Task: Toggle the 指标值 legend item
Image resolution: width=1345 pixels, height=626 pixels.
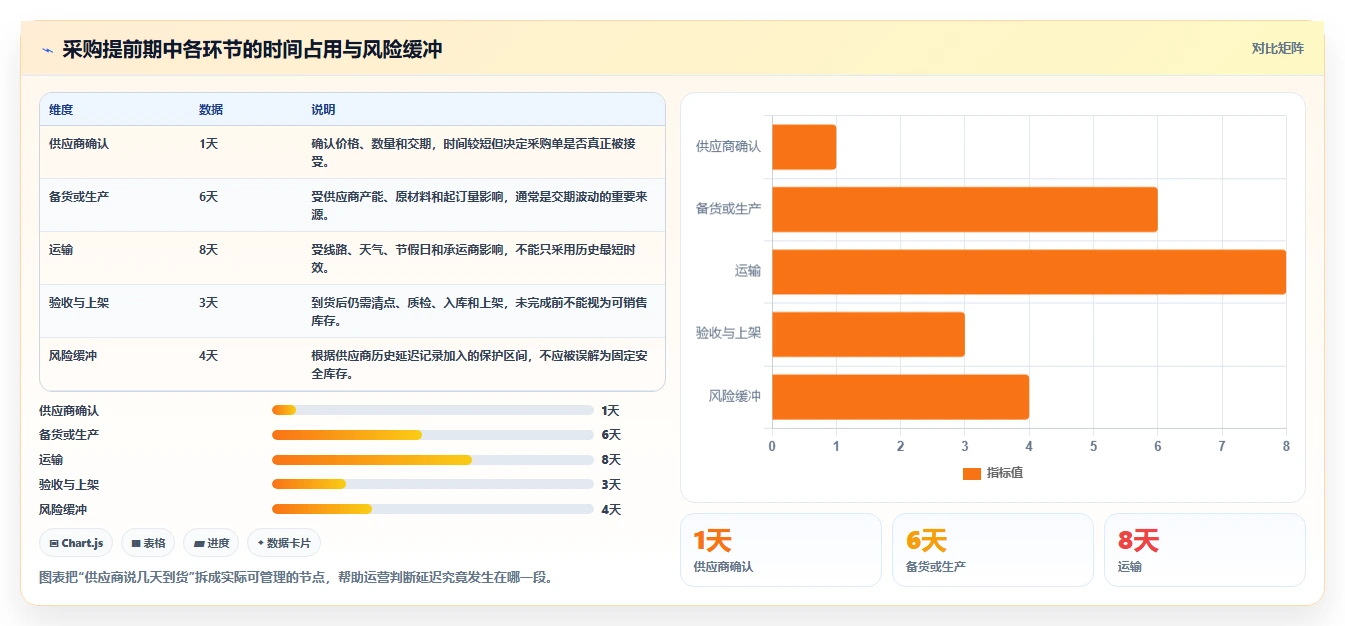Action: 992,473
